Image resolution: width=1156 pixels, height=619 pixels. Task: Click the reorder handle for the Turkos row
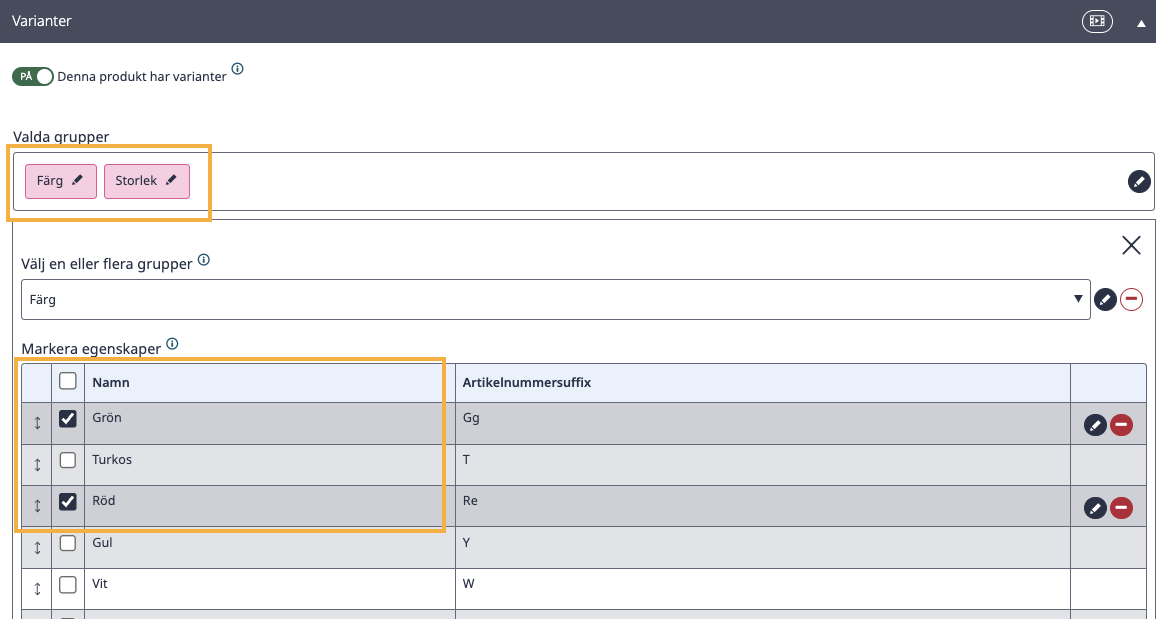coord(37,465)
